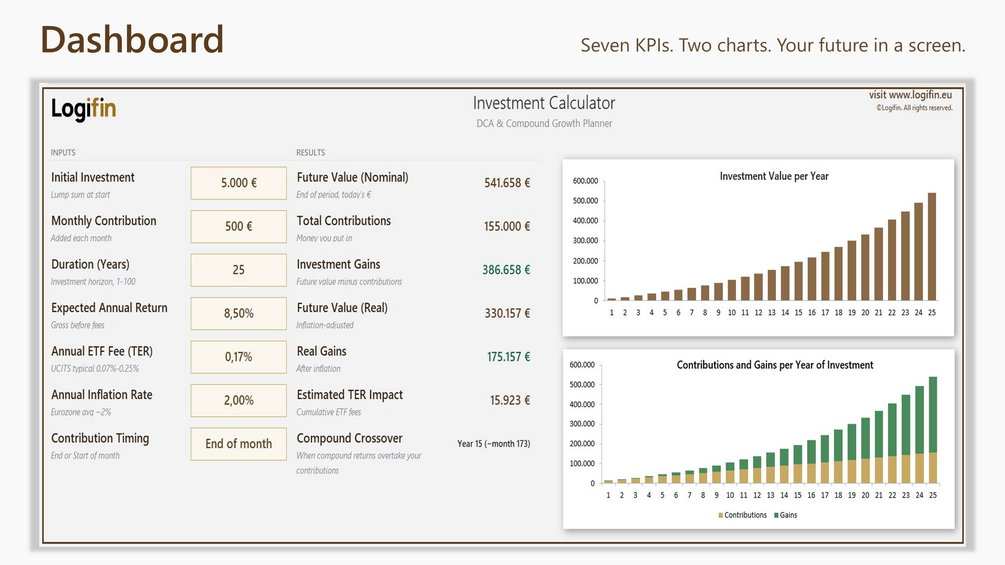The image size is (1005, 565).
Task: Click the Future Value (Nominal) result 541.658 €
Action: [x=507, y=183]
